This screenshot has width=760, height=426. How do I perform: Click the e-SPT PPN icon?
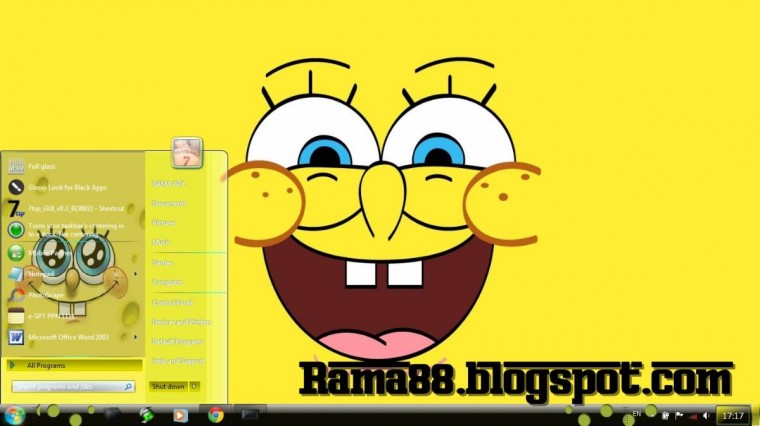pyautogui.click(x=16, y=316)
